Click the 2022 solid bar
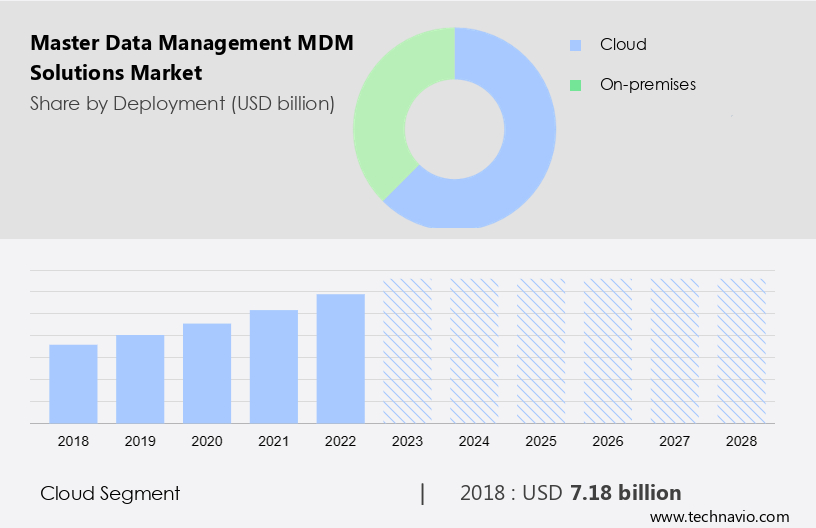Viewport: 816px width, 528px height. tap(341, 359)
